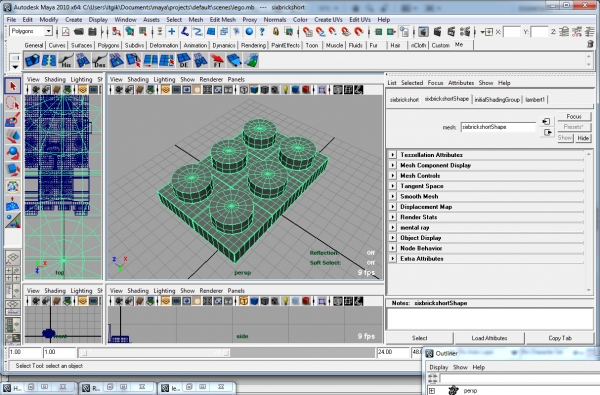Toggle construction history on the status line
This screenshot has height=395, width=600.
[x=404, y=32]
